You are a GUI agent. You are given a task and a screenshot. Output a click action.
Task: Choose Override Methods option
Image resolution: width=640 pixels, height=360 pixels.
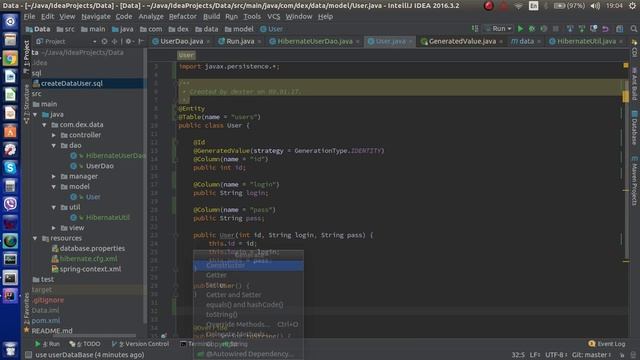click(x=248, y=324)
